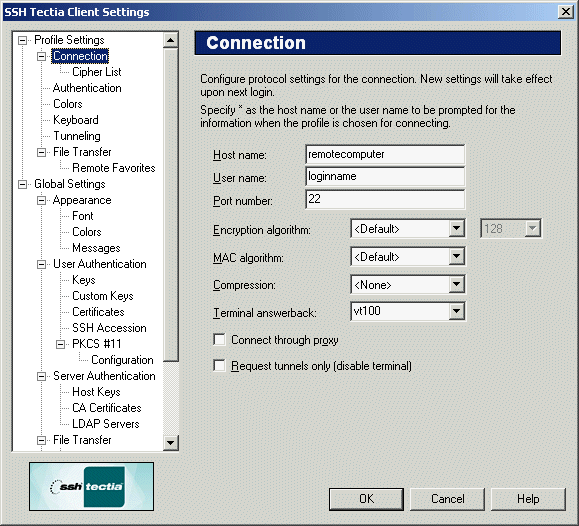Click the User name input field

[x=385, y=176]
